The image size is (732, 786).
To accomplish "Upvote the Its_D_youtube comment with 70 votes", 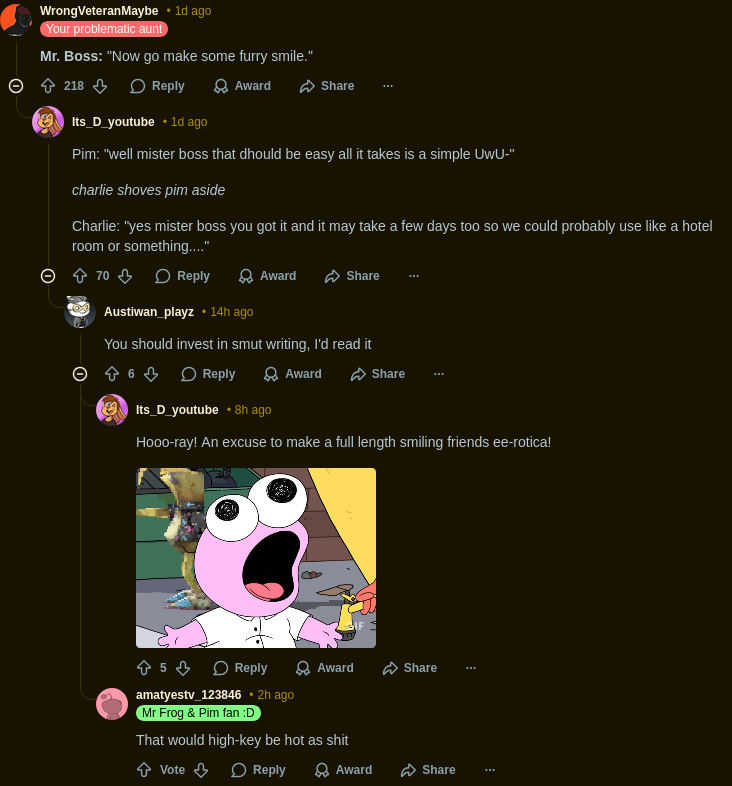I will [x=80, y=276].
